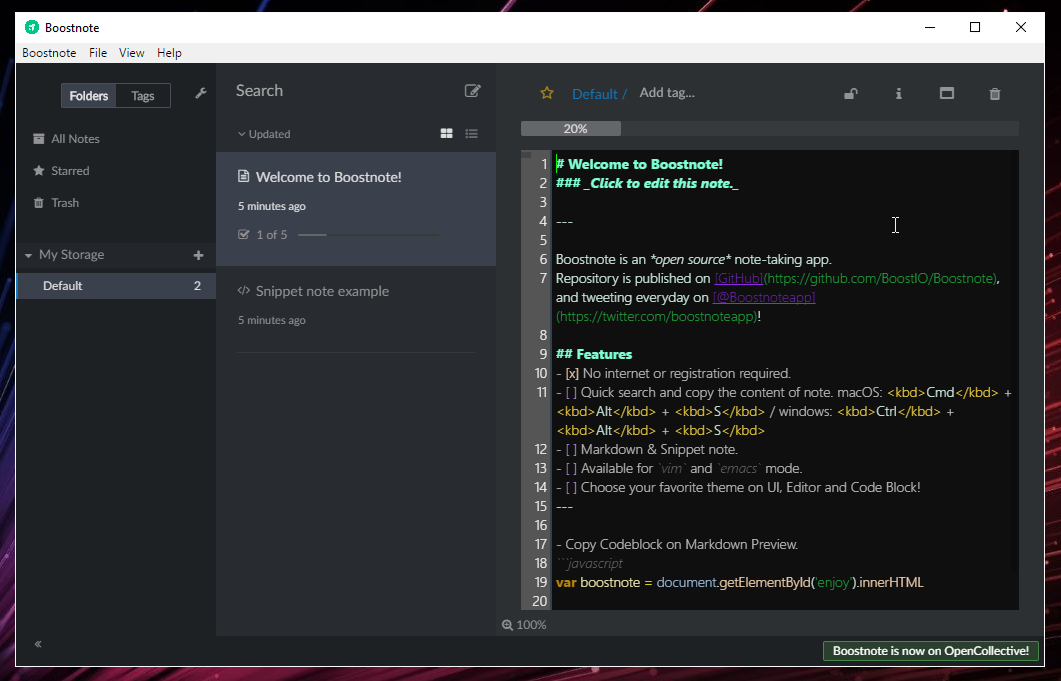The height and width of the screenshot is (681, 1061).
Task: Click the trash can icon beside Trash
Action: coord(39,202)
